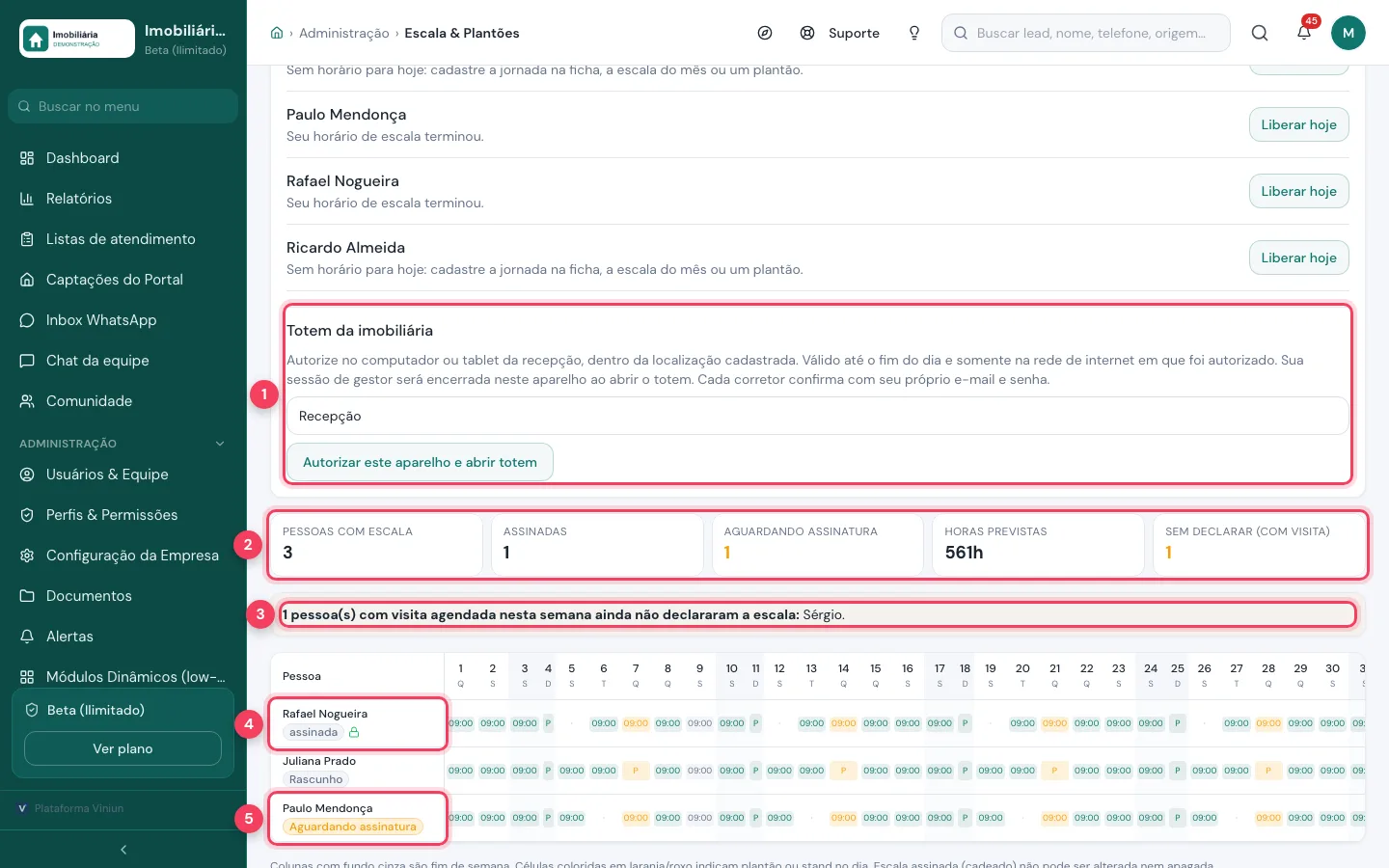
Task: Collapse the Administração section chevron
Action: [x=220, y=444]
